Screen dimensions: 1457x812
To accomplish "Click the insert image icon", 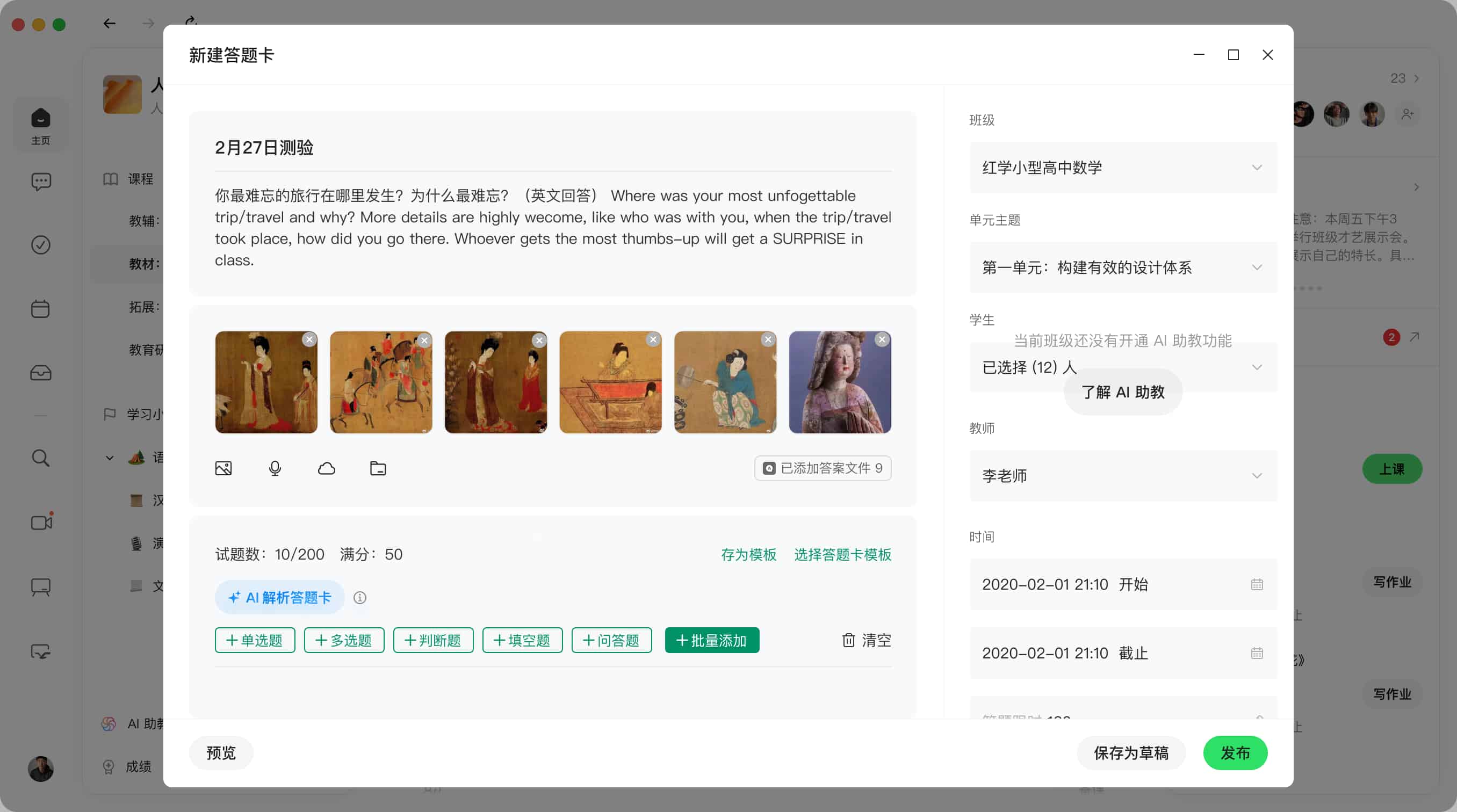I will (223, 468).
